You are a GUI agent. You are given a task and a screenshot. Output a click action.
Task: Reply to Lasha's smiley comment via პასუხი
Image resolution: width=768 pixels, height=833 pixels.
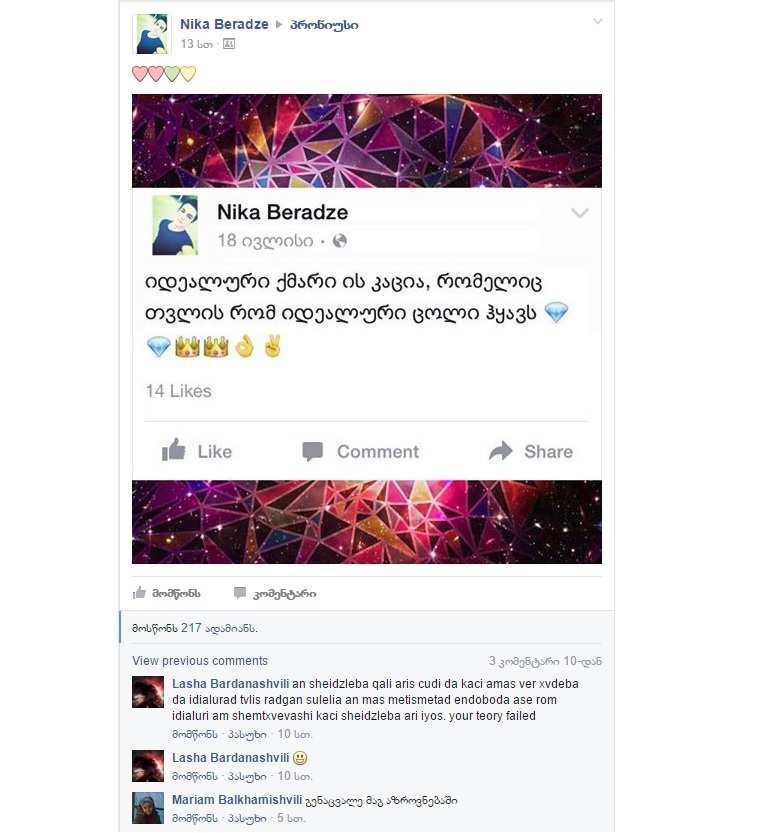(x=247, y=776)
